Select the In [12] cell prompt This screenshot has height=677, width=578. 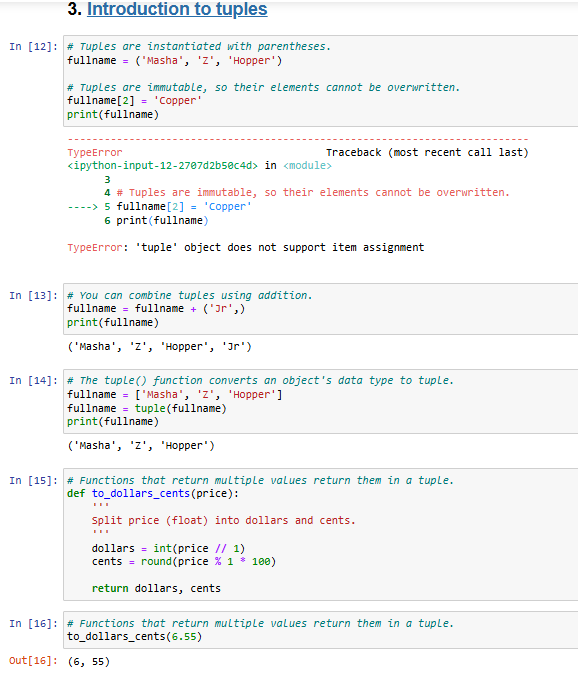pyautogui.click(x=34, y=47)
